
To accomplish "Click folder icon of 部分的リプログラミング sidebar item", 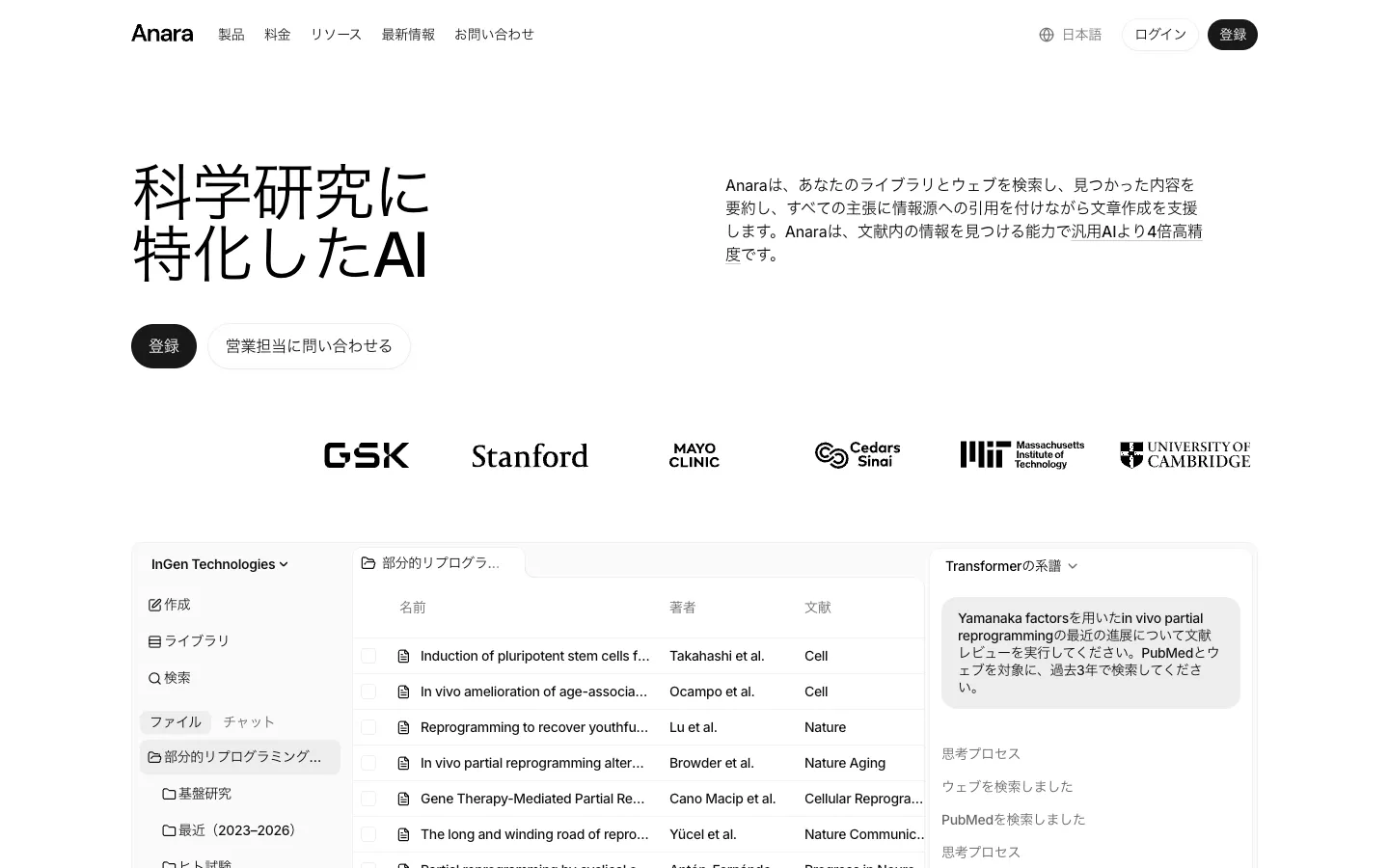I will pos(154,757).
